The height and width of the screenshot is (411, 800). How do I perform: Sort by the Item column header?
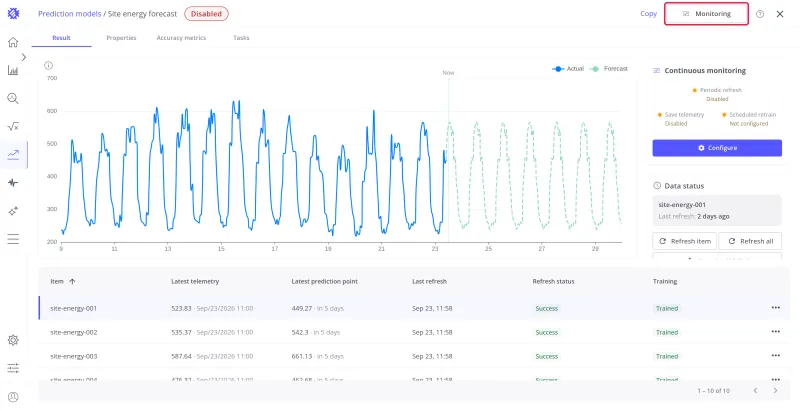tap(57, 281)
